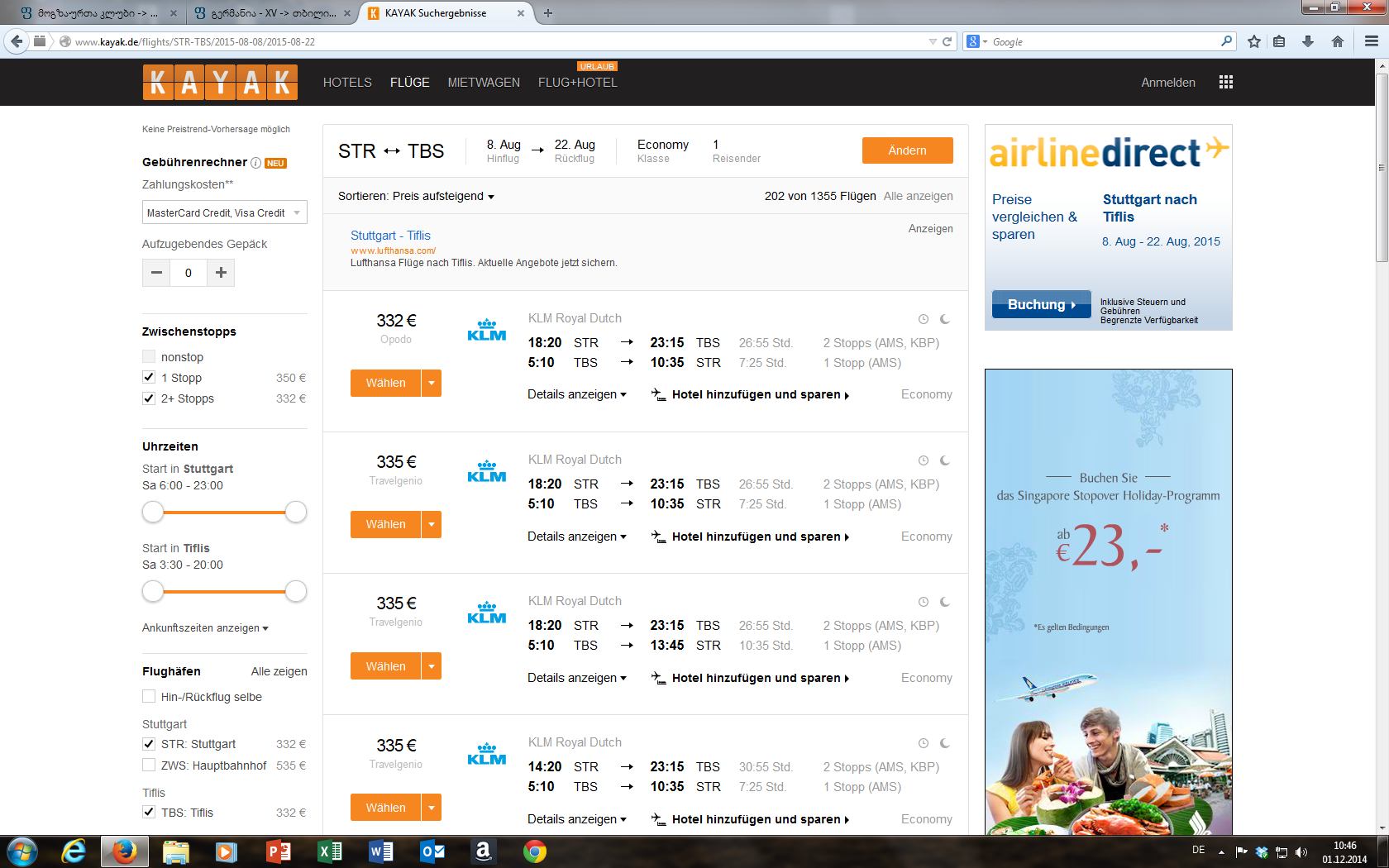Click the moon icon on the 332 € flight
1389x868 pixels.
click(945, 319)
